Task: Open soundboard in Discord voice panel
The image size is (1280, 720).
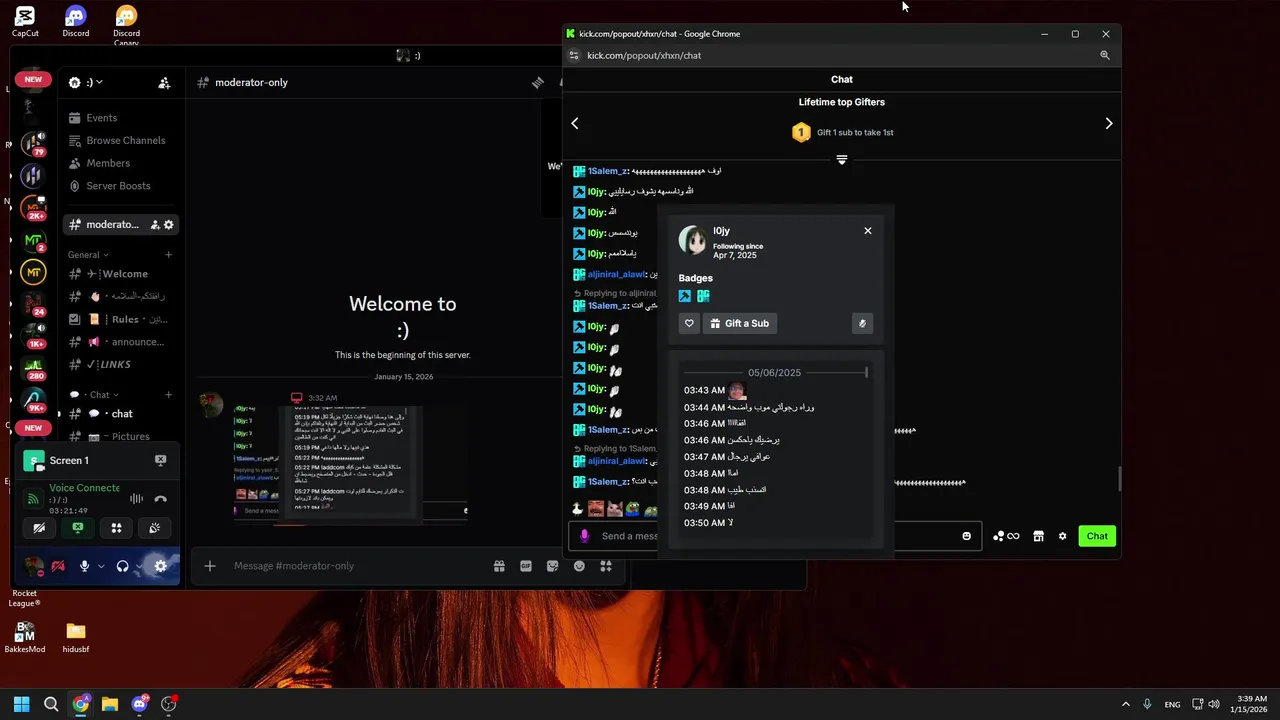Action: click(x=155, y=528)
